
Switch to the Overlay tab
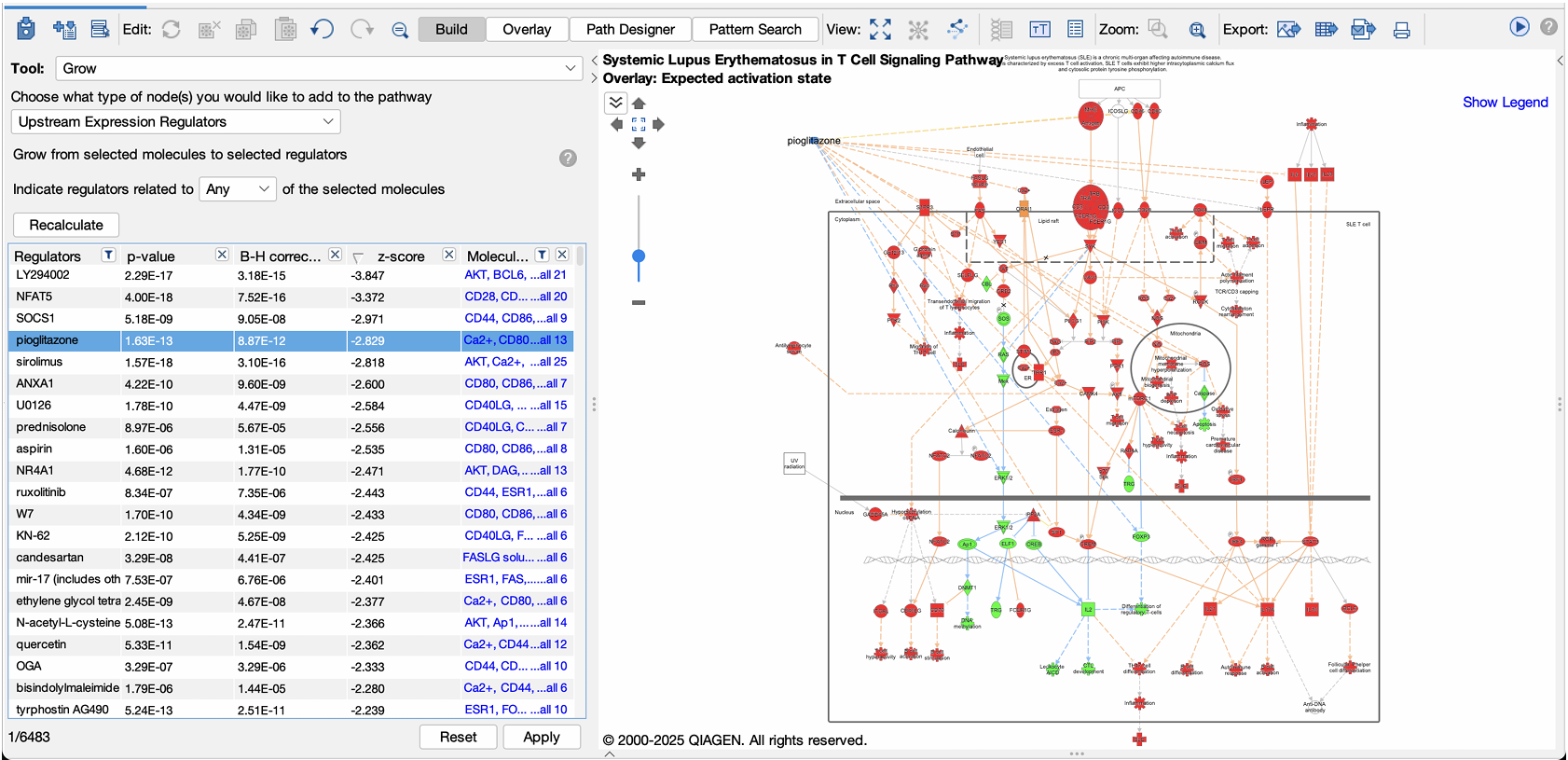(x=527, y=29)
